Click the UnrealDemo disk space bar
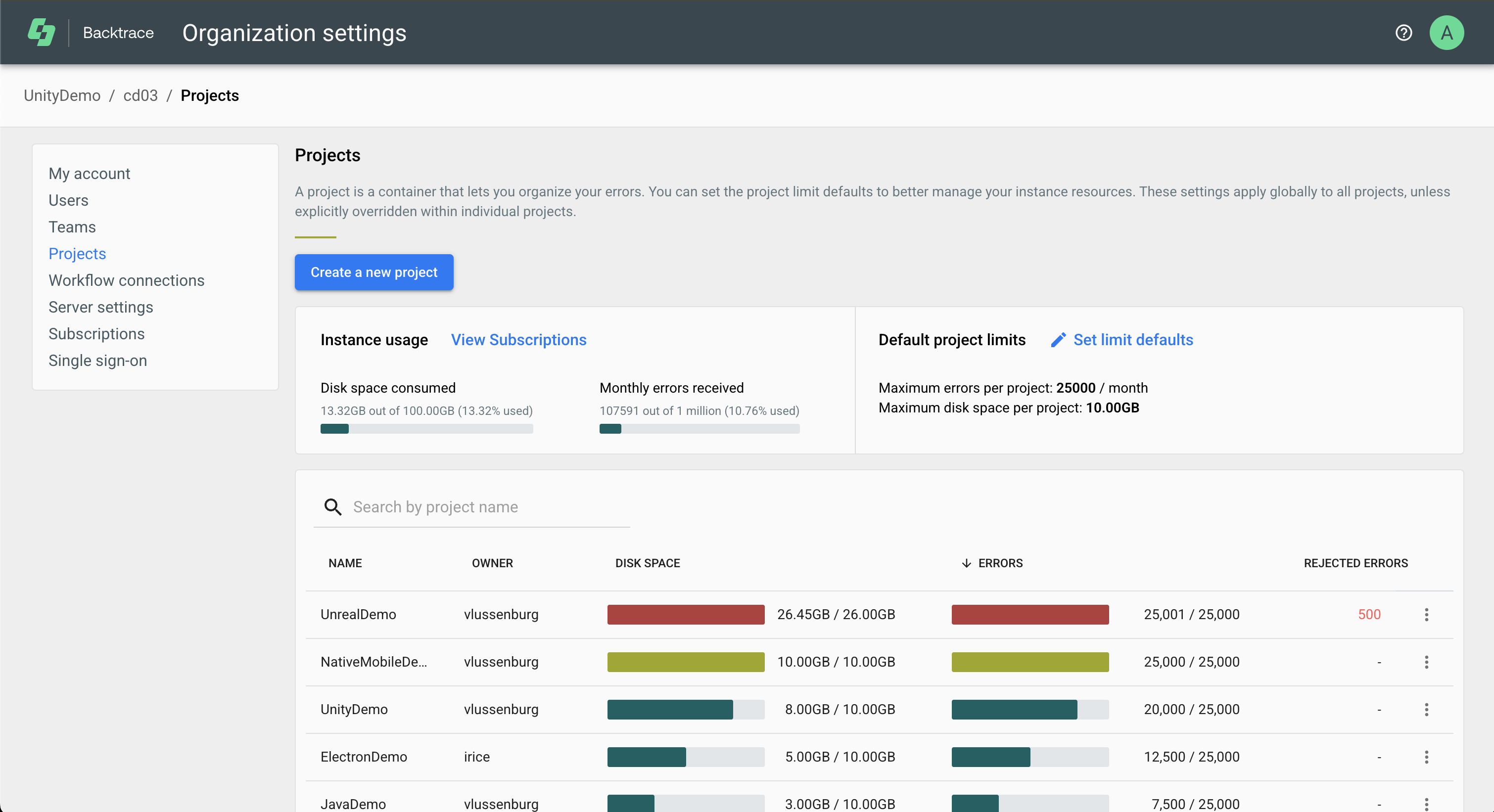 click(x=686, y=614)
